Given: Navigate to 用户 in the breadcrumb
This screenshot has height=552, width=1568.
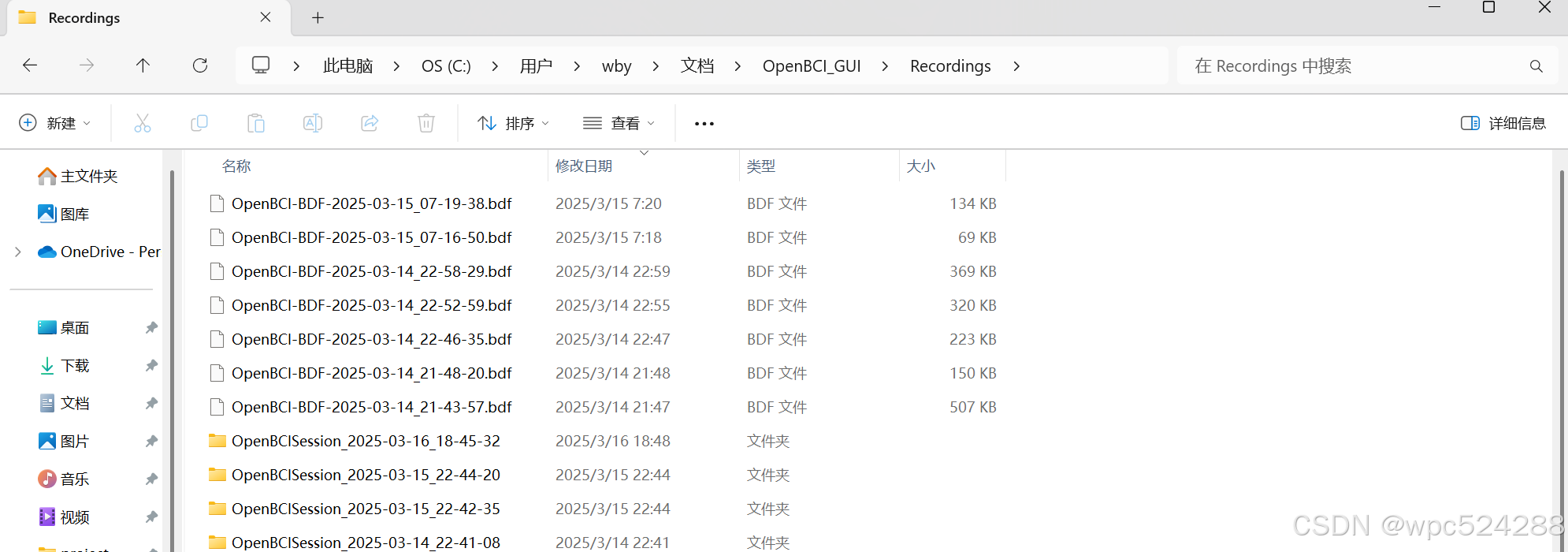Looking at the screenshot, I should (536, 65).
